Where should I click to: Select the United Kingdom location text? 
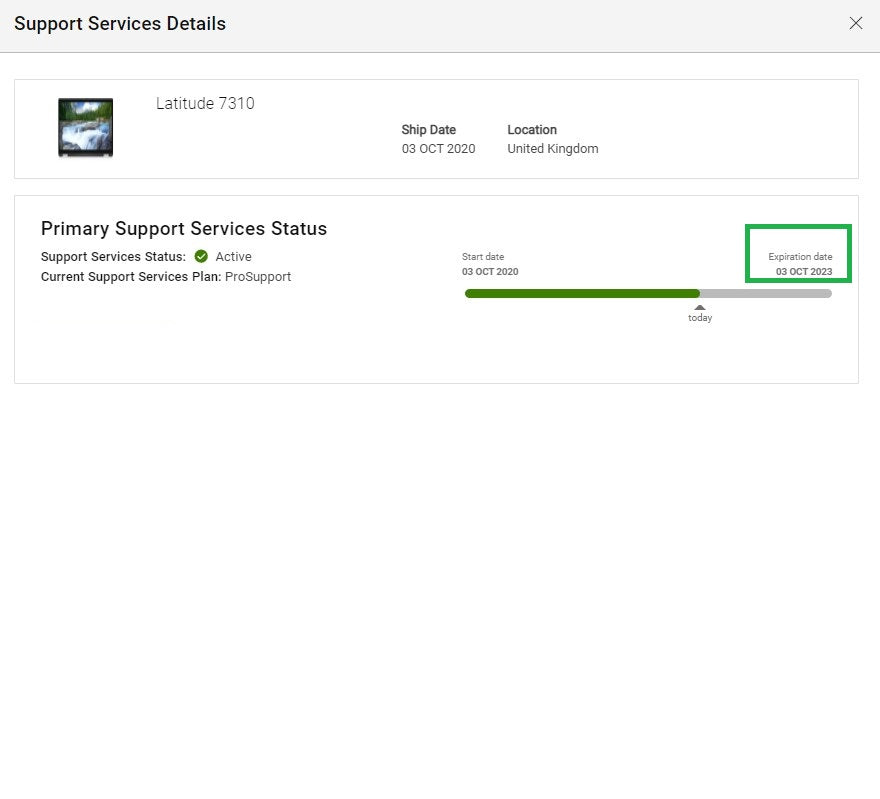click(x=552, y=149)
